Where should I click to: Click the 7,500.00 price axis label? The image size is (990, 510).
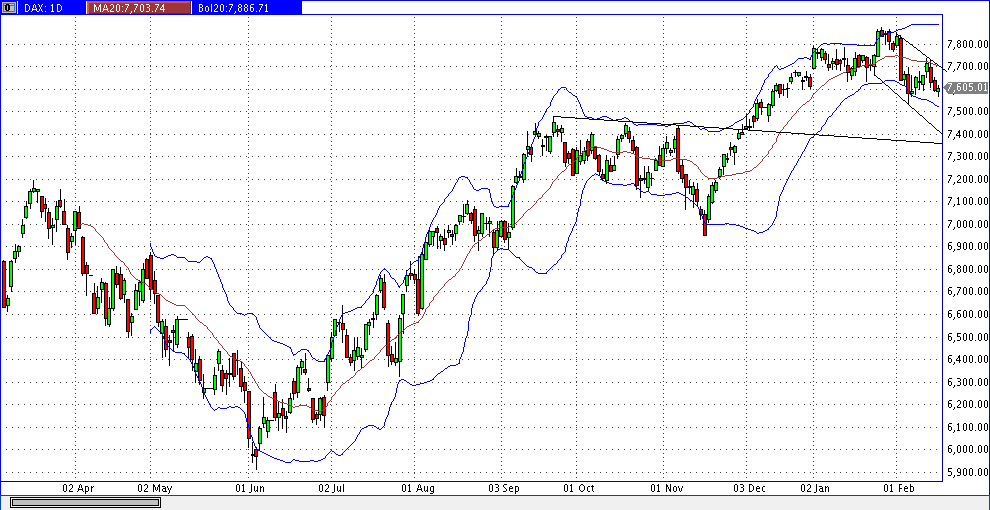pyautogui.click(x=967, y=112)
